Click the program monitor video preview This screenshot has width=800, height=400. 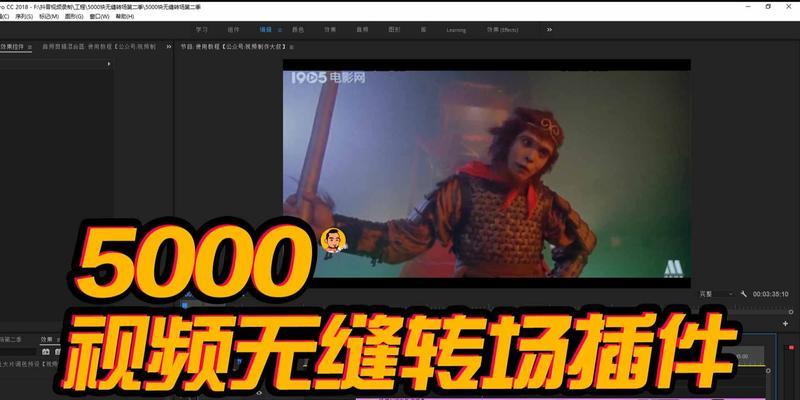487,173
